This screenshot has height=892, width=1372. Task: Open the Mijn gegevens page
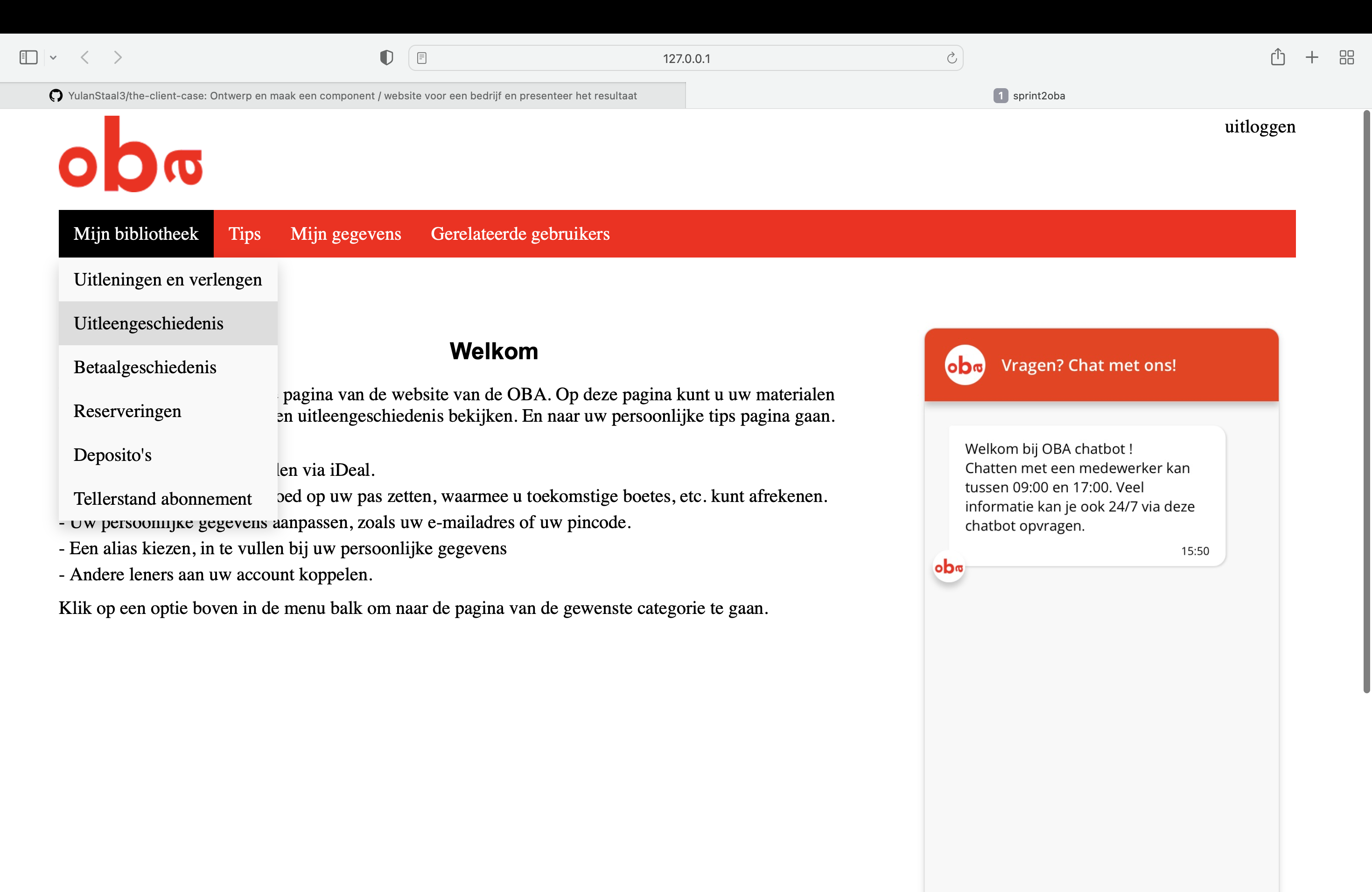345,233
